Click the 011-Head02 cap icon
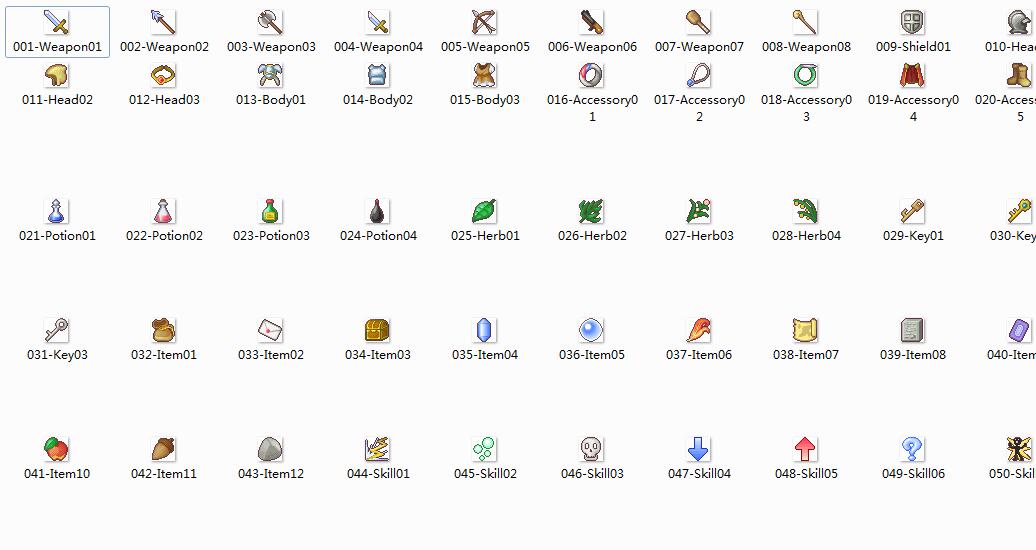The image size is (1036, 550). tap(57, 76)
